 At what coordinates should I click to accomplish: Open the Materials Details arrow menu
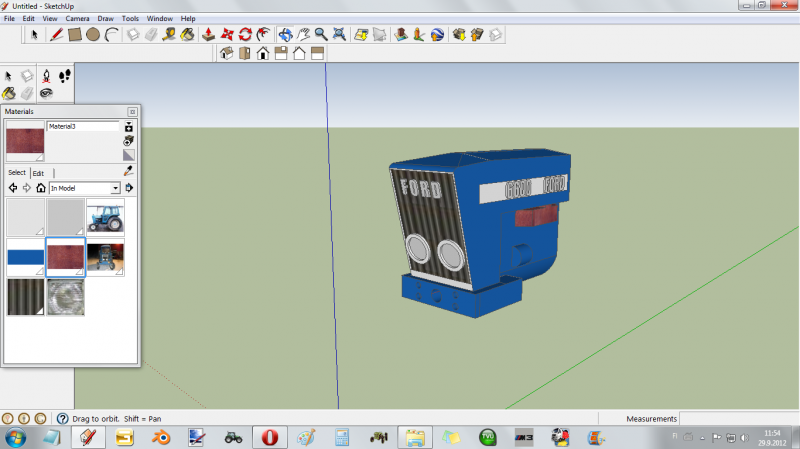[129, 188]
